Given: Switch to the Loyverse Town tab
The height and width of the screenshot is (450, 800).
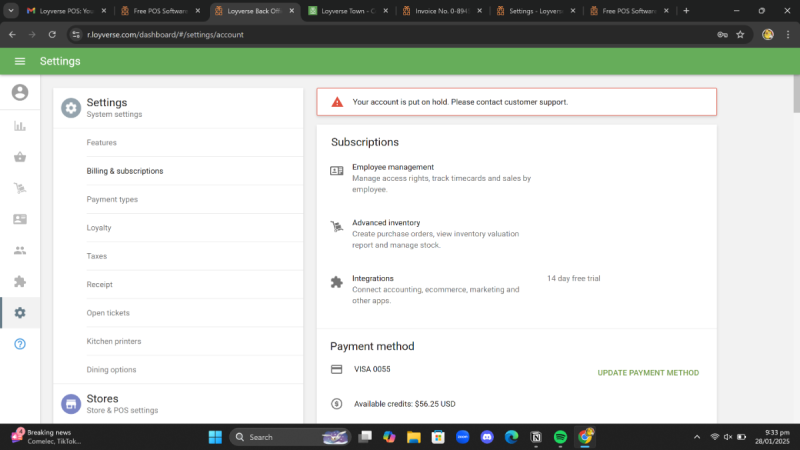Looking at the screenshot, I should (x=348, y=11).
